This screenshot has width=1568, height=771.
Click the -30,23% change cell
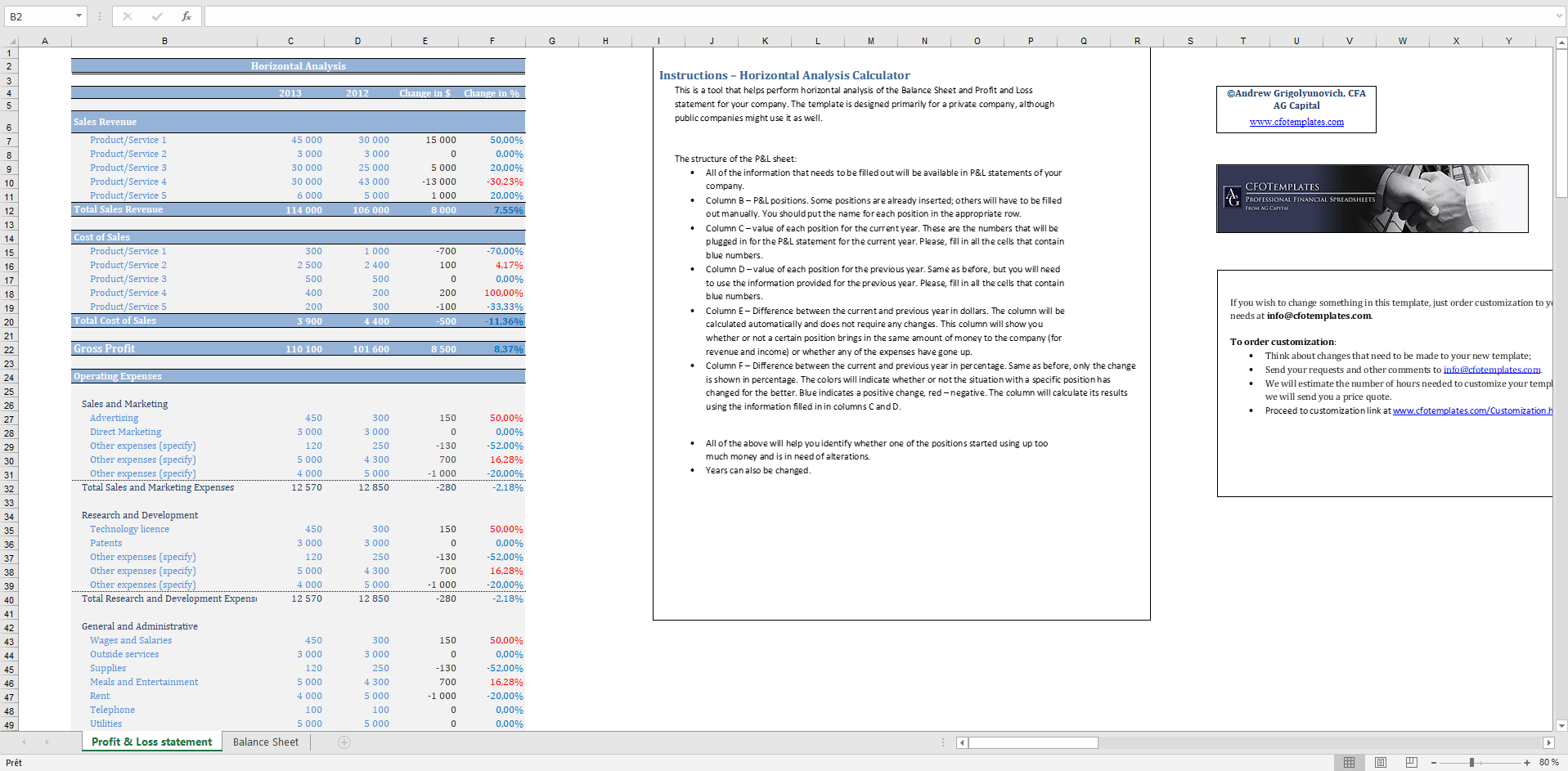point(492,182)
